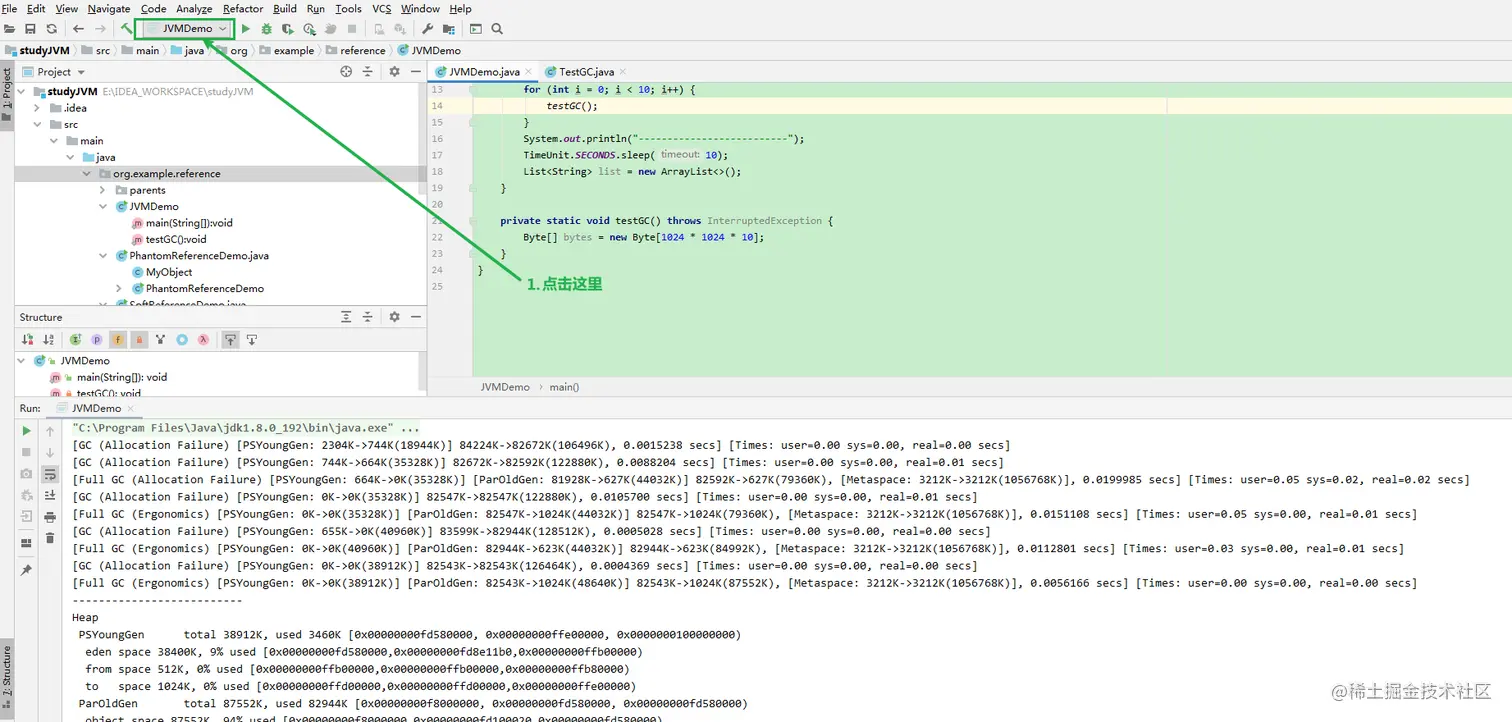Screen dimensions: 1512x722
Task: Collapse the org.example.reference package
Action: pos(87,174)
